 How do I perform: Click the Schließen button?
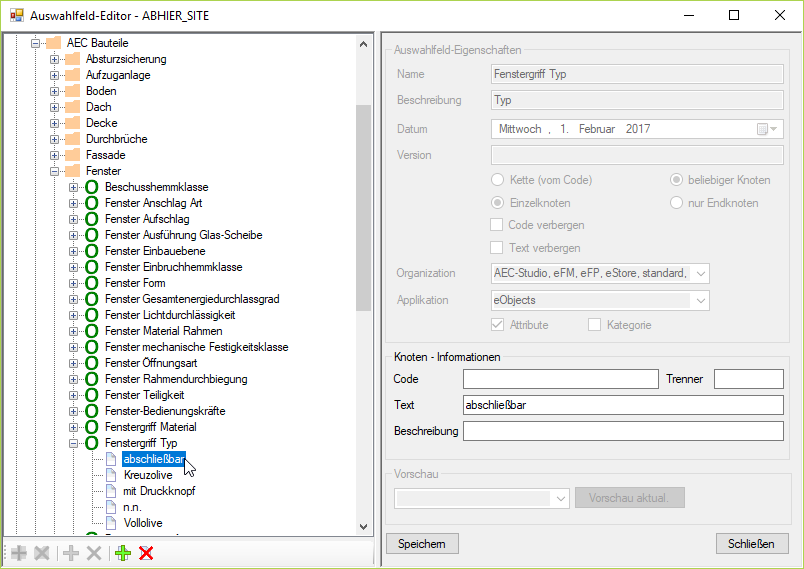pyautogui.click(x=752, y=544)
